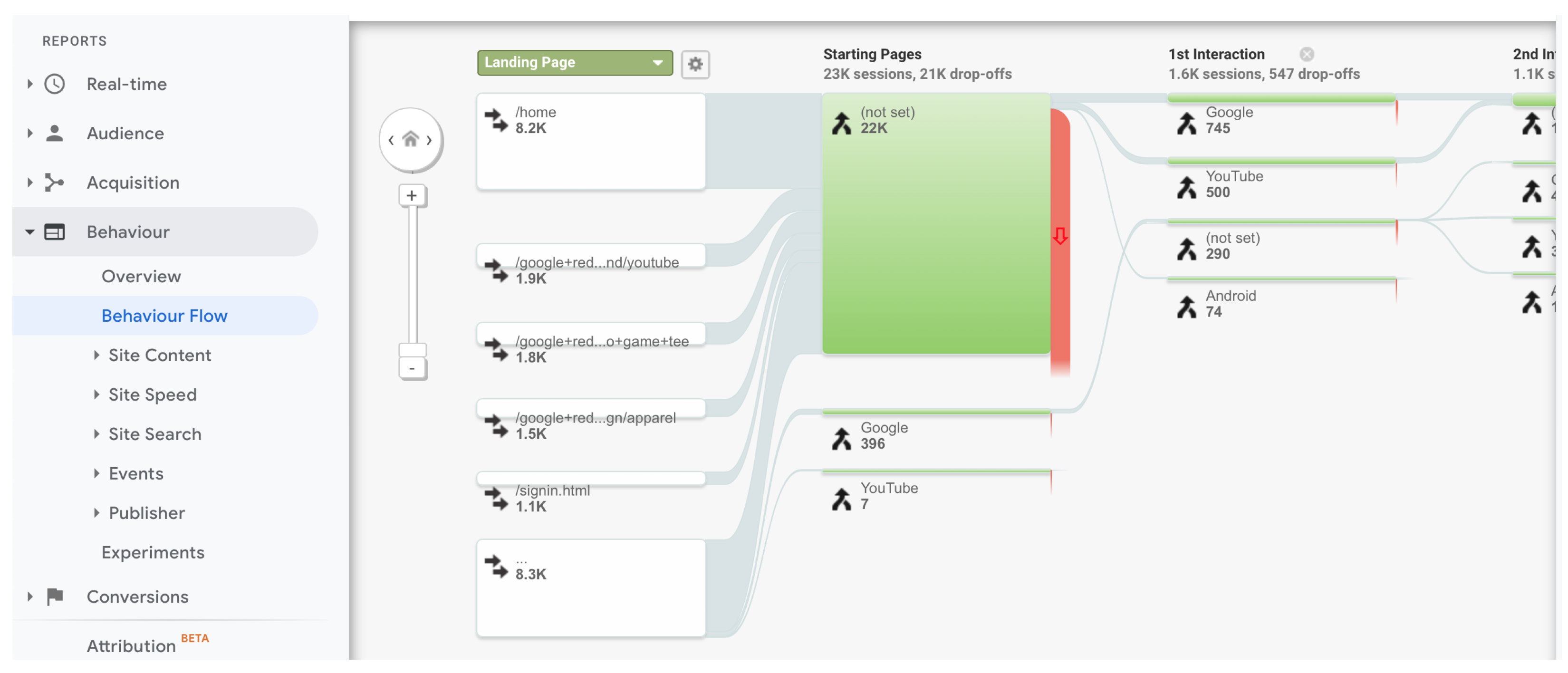Screen dimensions: 1568x673
Task: Click the Real-time clock icon
Action: [55, 84]
